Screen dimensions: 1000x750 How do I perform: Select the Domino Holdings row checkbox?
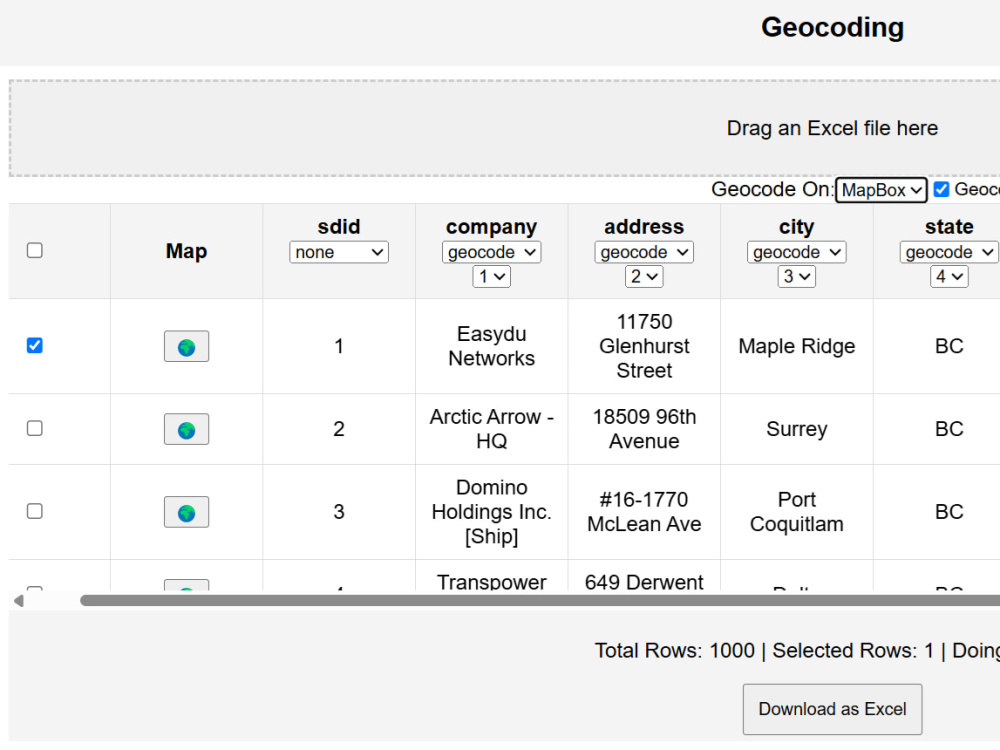[x=34, y=511]
